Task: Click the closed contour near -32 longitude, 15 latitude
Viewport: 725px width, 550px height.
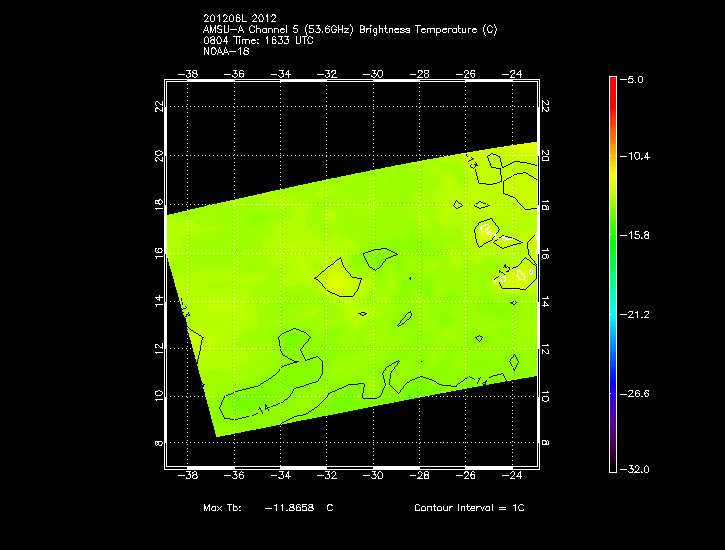Action: click(x=337, y=275)
